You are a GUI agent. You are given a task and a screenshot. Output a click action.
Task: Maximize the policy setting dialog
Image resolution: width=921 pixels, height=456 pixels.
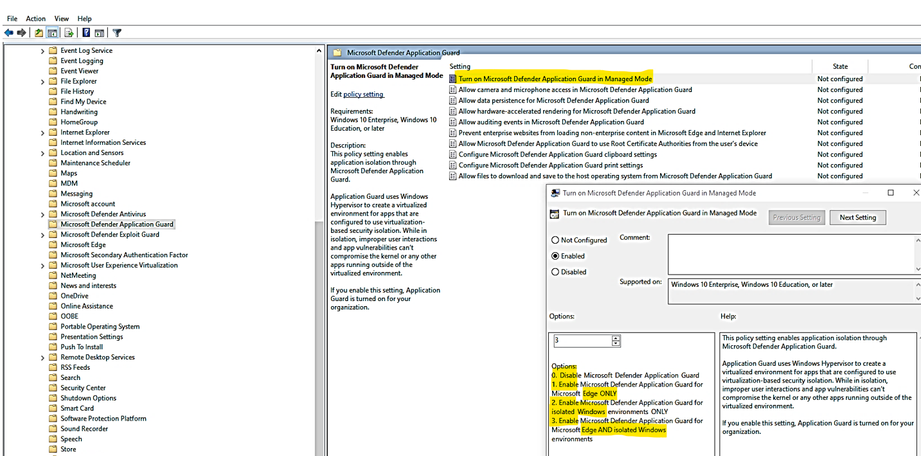(x=890, y=193)
